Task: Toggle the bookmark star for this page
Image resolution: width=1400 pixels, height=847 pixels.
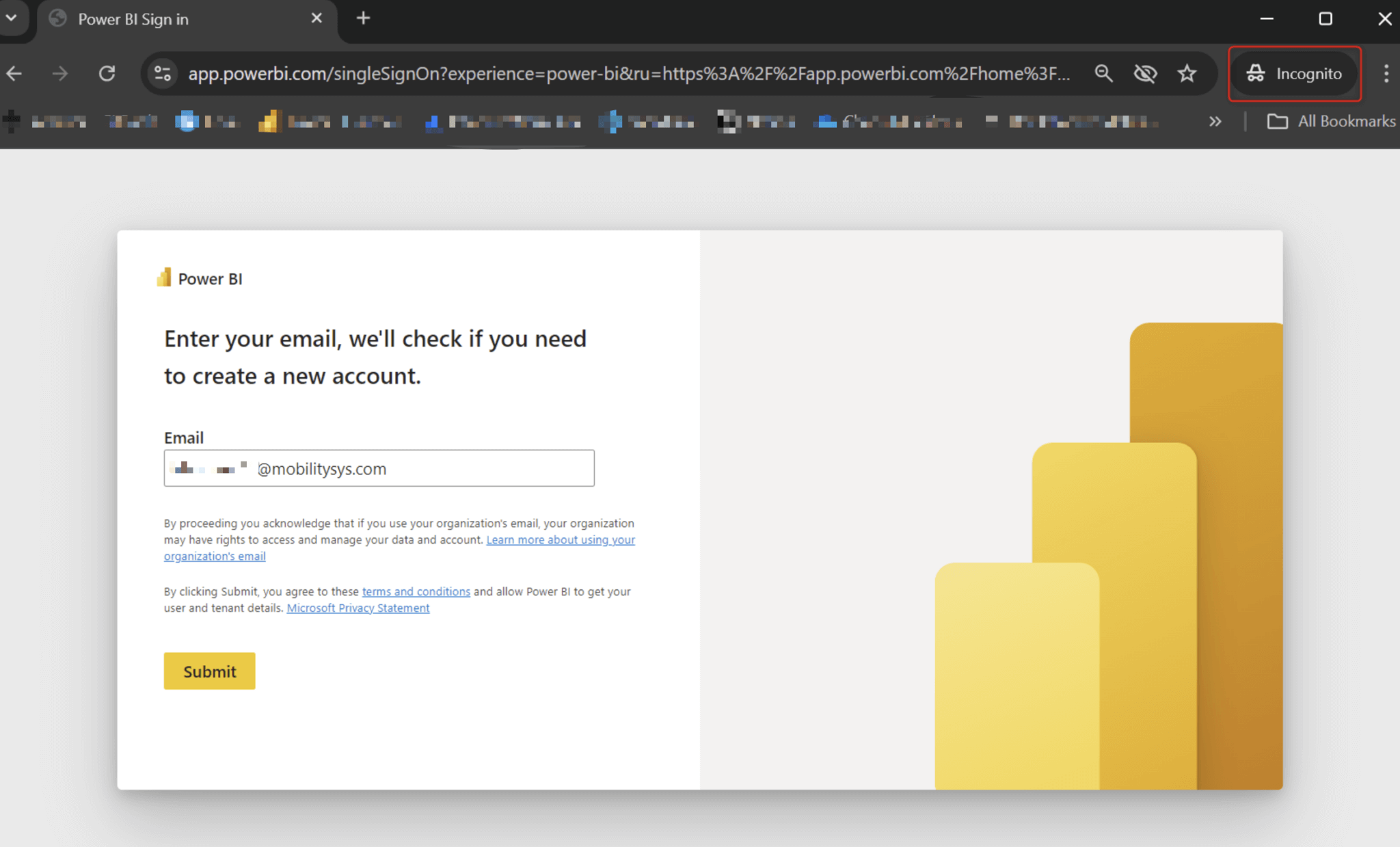Action: coord(1187,73)
